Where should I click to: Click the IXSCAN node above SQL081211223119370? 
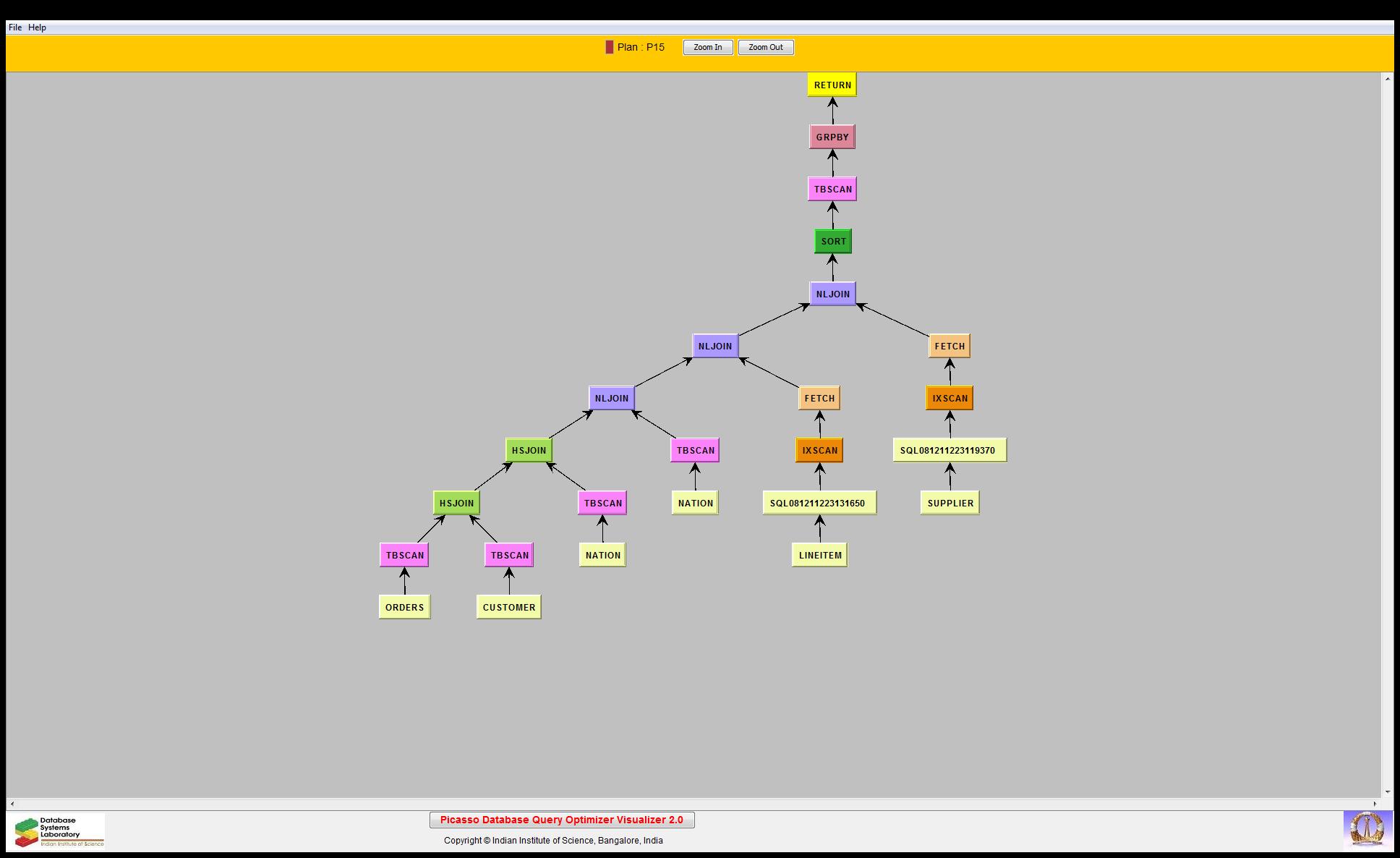[949, 398]
